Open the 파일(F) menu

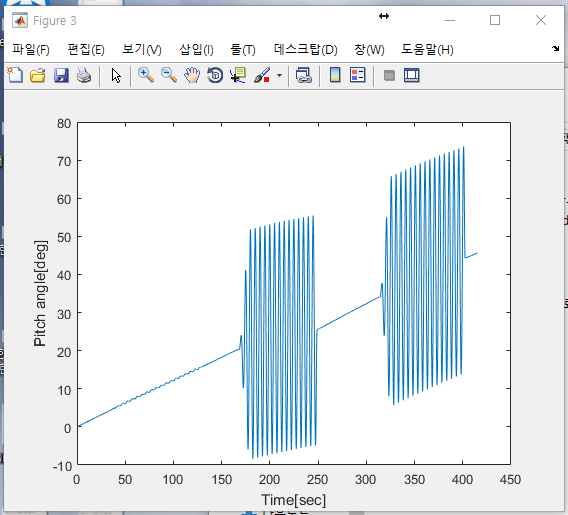click(x=31, y=49)
